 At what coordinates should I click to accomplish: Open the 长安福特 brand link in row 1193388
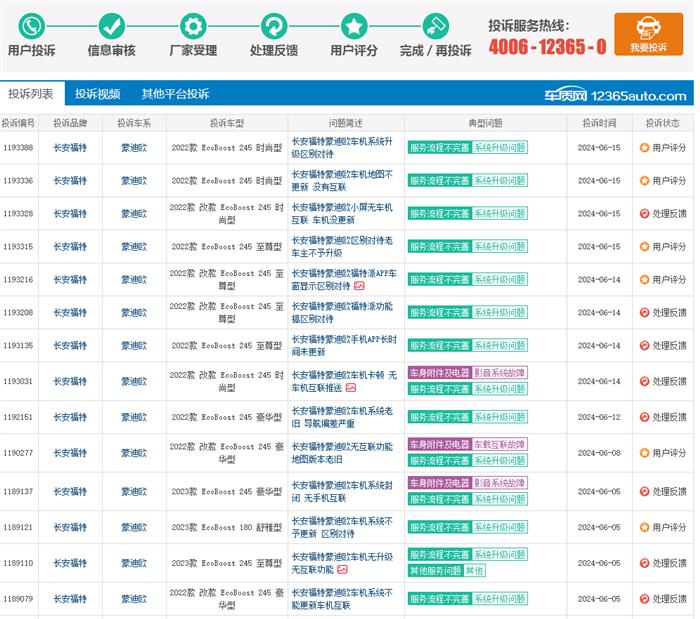[x=70, y=147]
